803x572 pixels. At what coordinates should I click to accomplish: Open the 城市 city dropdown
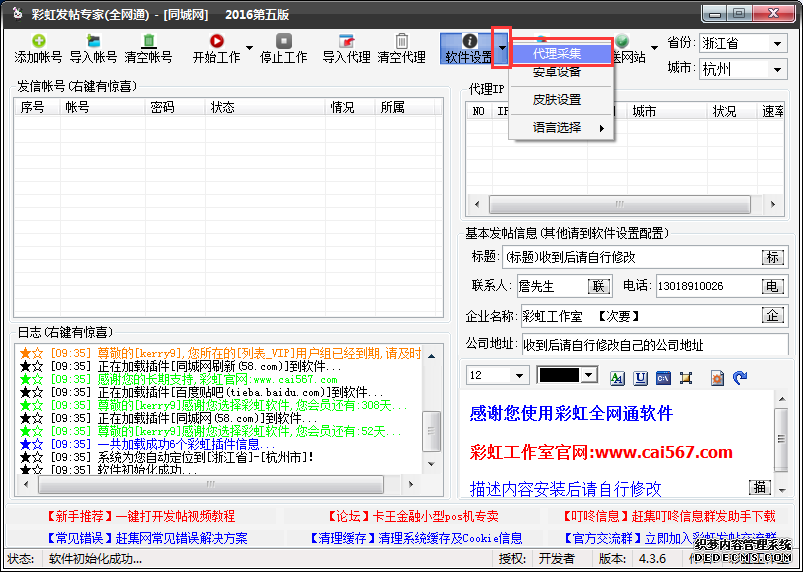pyautogui.click(x=777, y=69)
